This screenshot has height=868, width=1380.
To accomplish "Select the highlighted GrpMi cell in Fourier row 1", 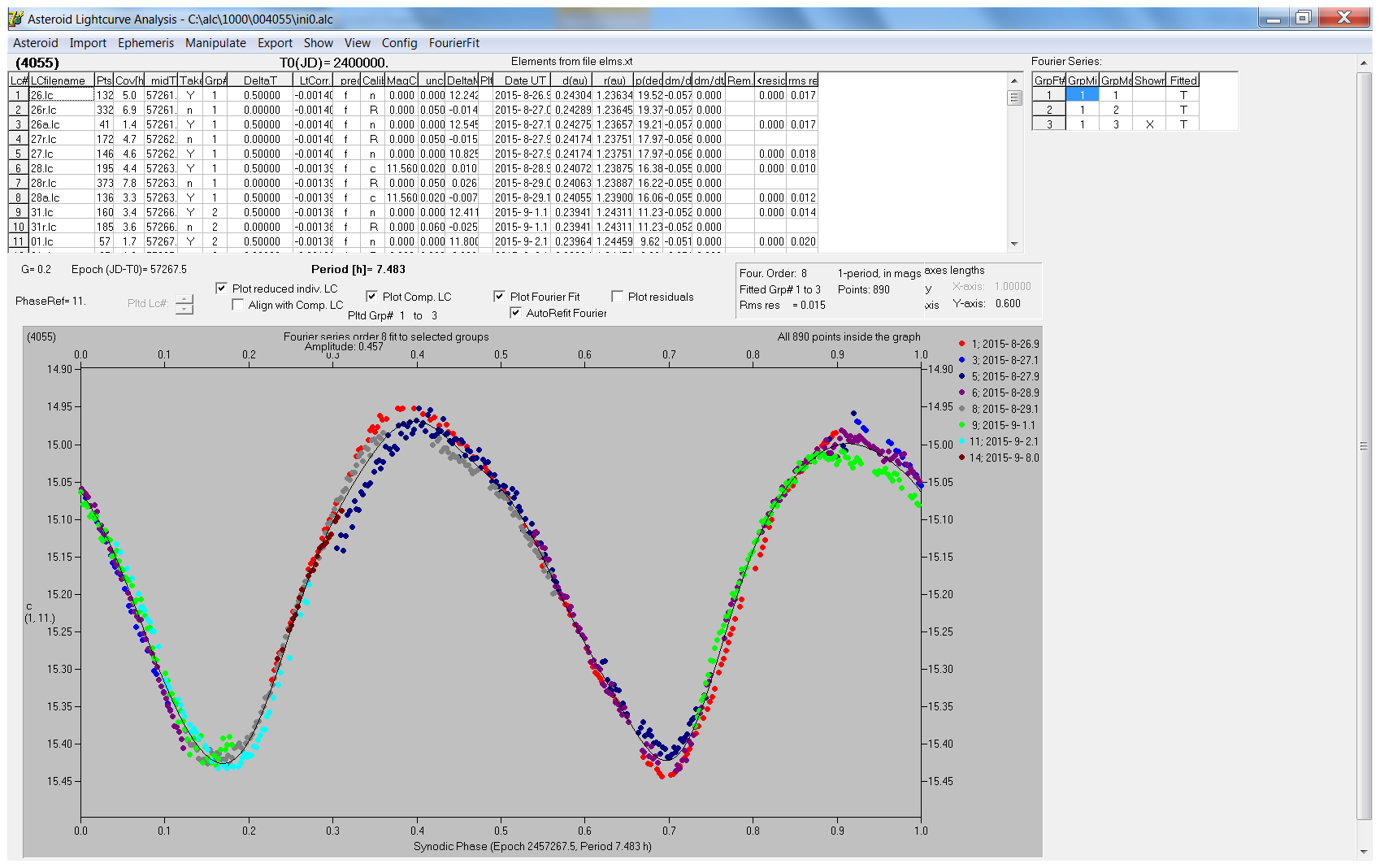I will click(x=1082, y=95).
